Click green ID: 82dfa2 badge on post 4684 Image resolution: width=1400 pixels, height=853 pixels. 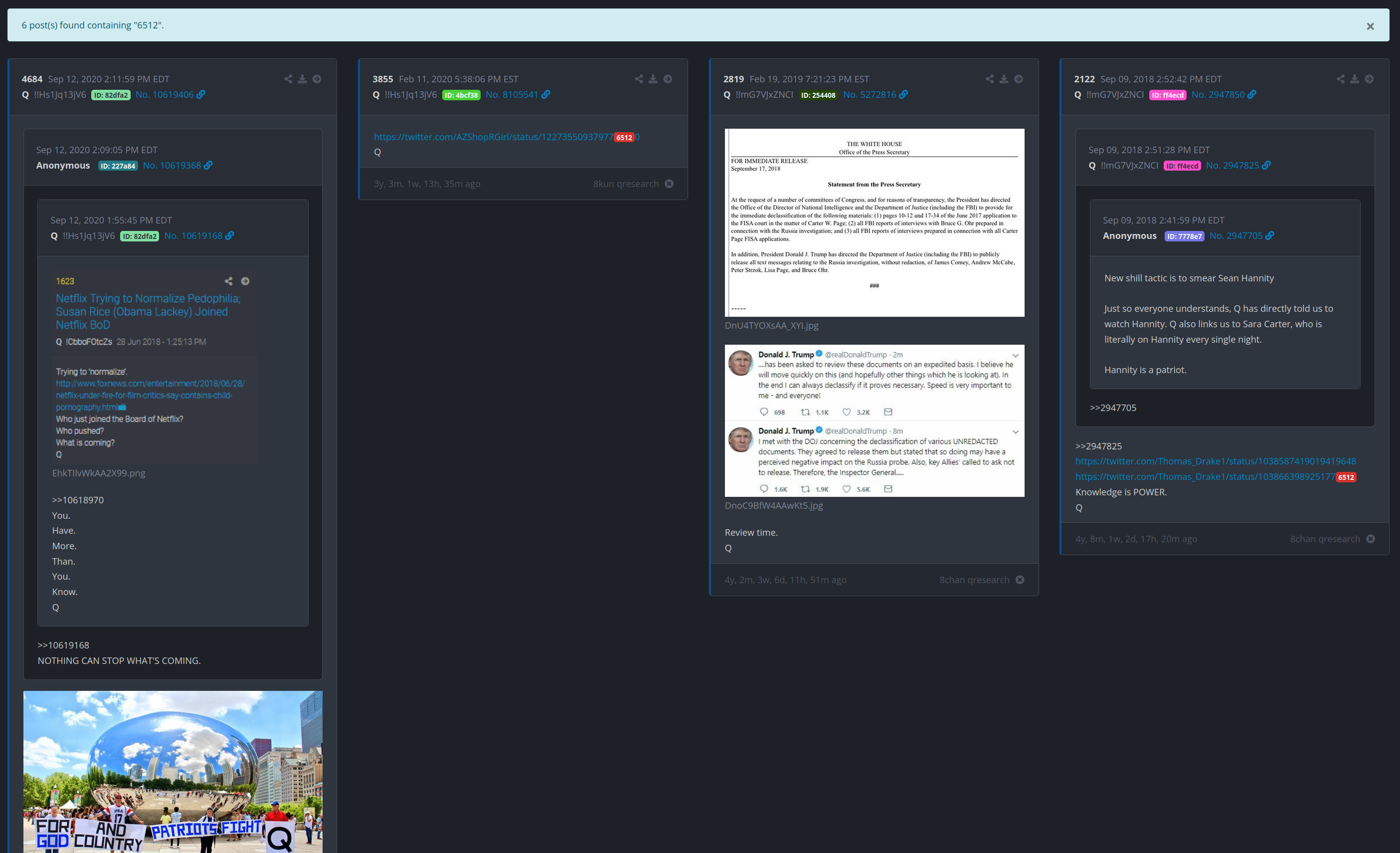[111, 95]
